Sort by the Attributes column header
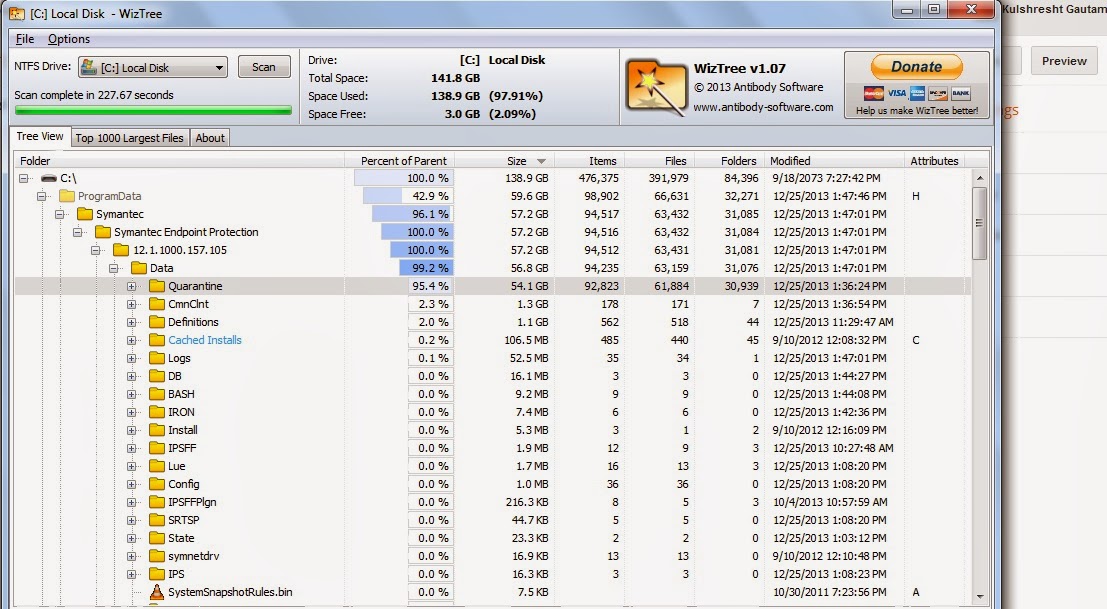 tap(933, 161)
